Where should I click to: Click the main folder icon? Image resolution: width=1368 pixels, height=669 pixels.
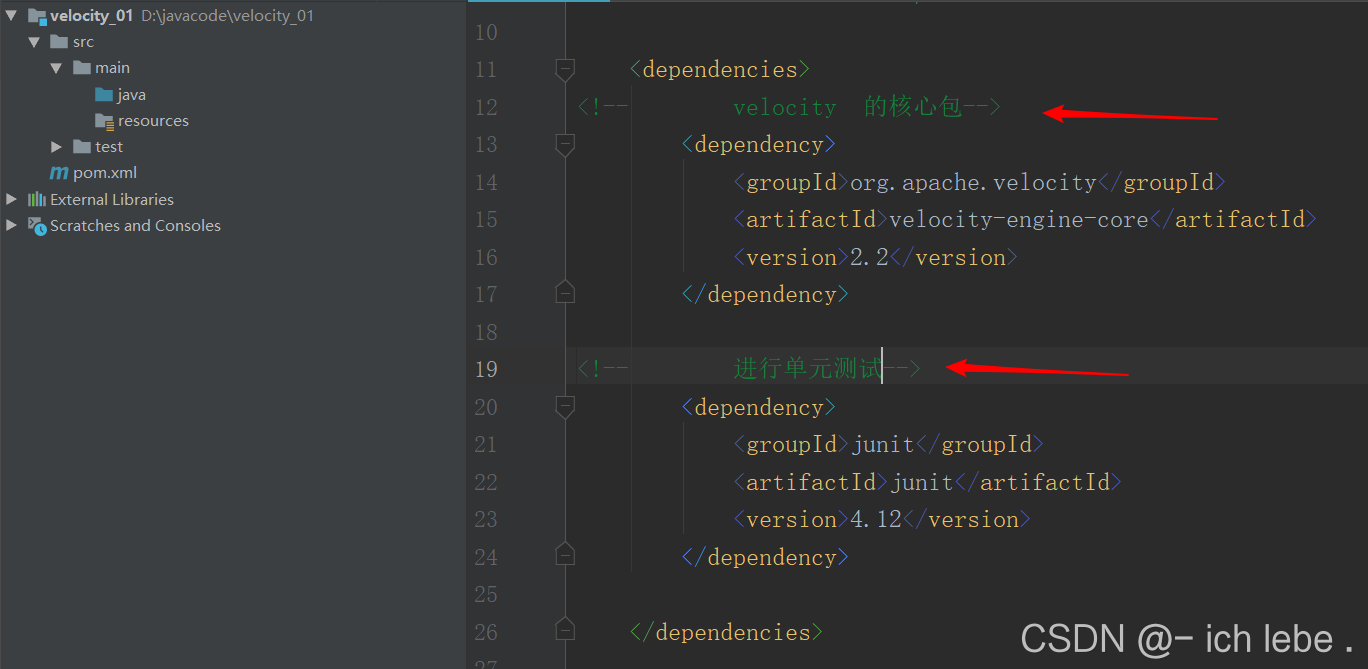pos(82,68)
